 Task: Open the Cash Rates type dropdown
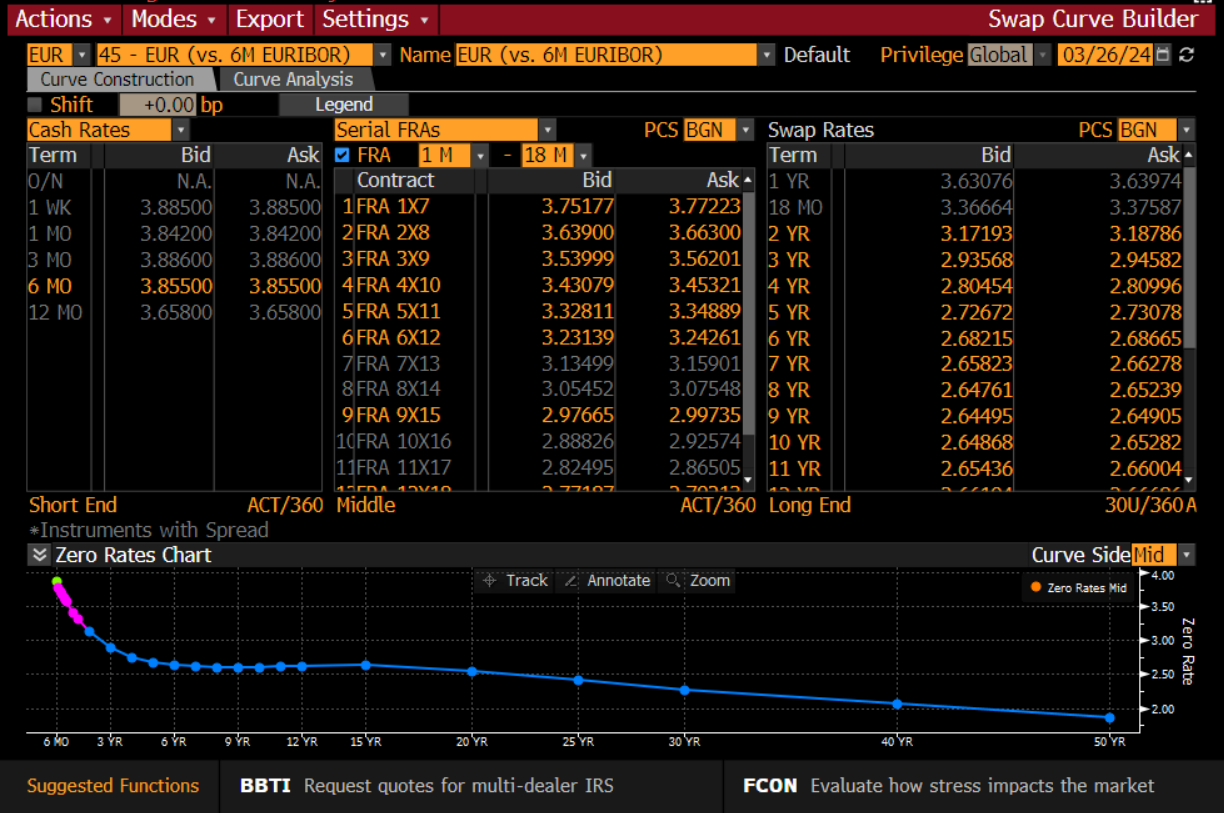coord(180,130)
